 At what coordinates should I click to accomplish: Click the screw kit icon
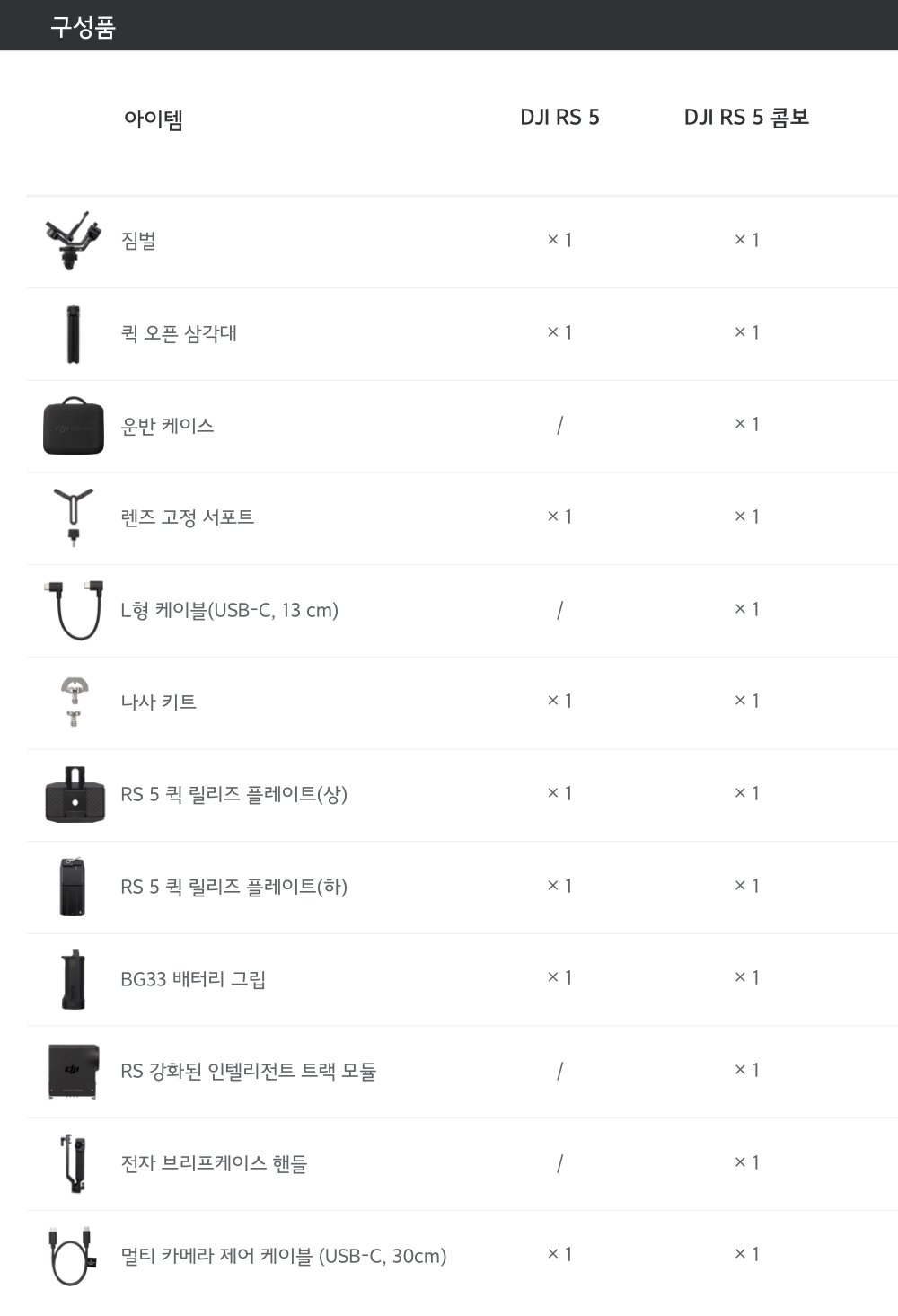(x=73, y=702)
